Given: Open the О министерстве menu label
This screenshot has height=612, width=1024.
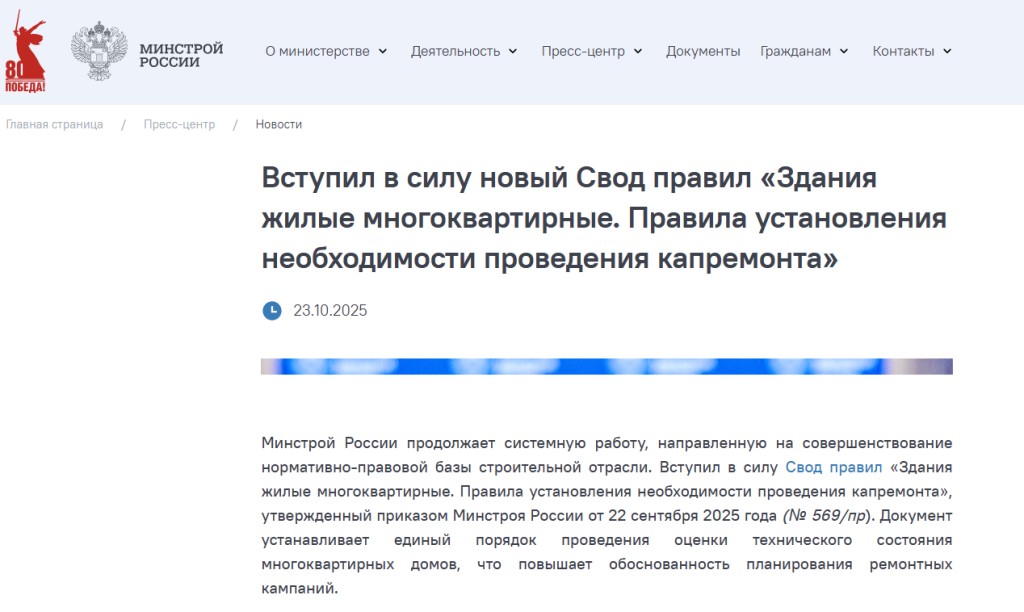Looking at the screenshot, I should [x=317, y=52].
